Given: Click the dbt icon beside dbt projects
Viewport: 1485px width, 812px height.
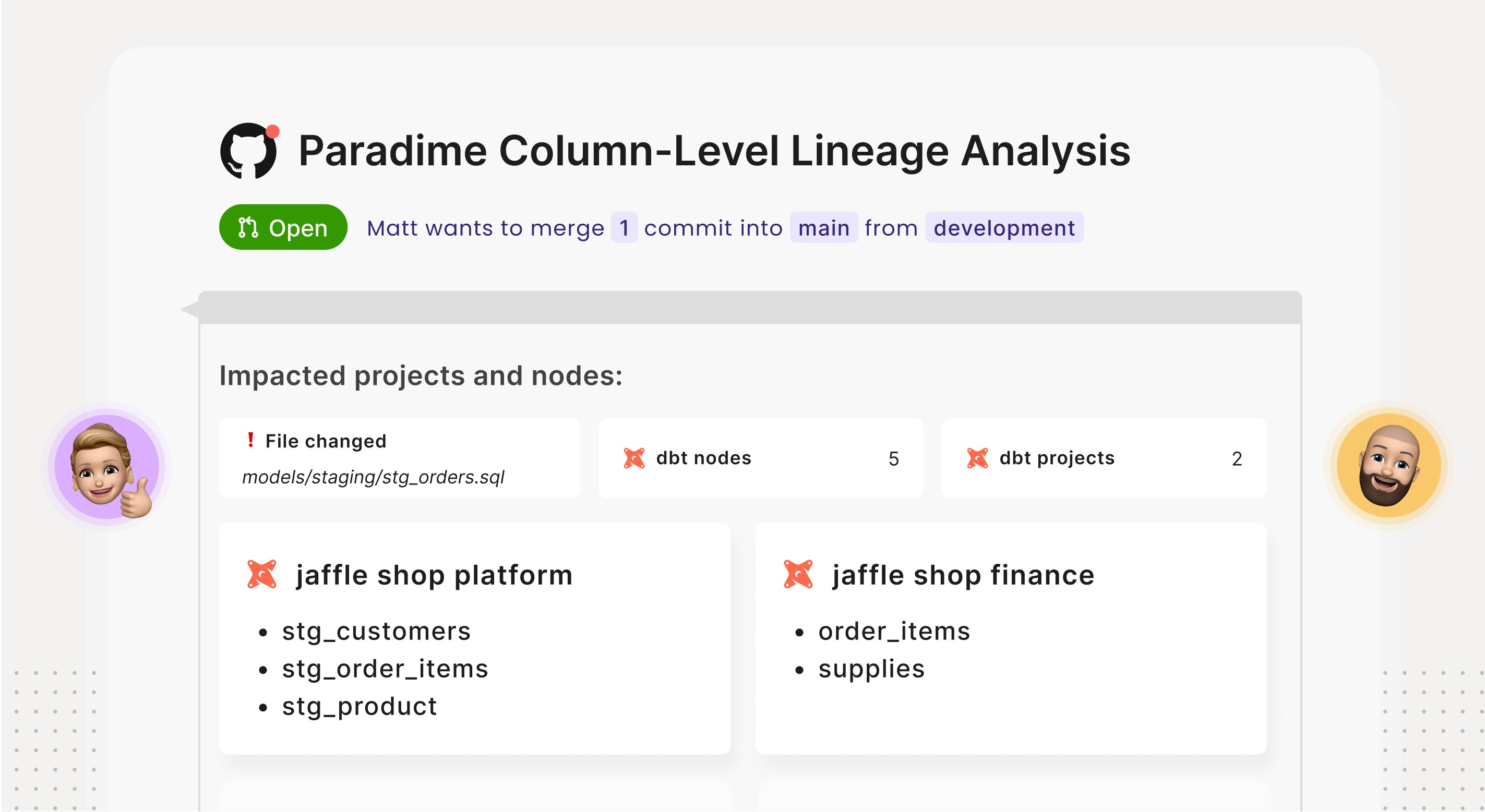Looking at the screenshot, I should (977, 458).
